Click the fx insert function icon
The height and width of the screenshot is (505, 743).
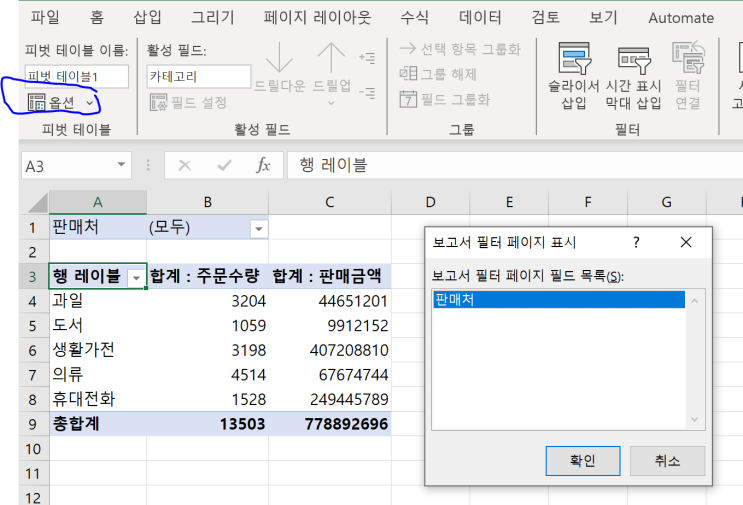(x=263, y=165)
